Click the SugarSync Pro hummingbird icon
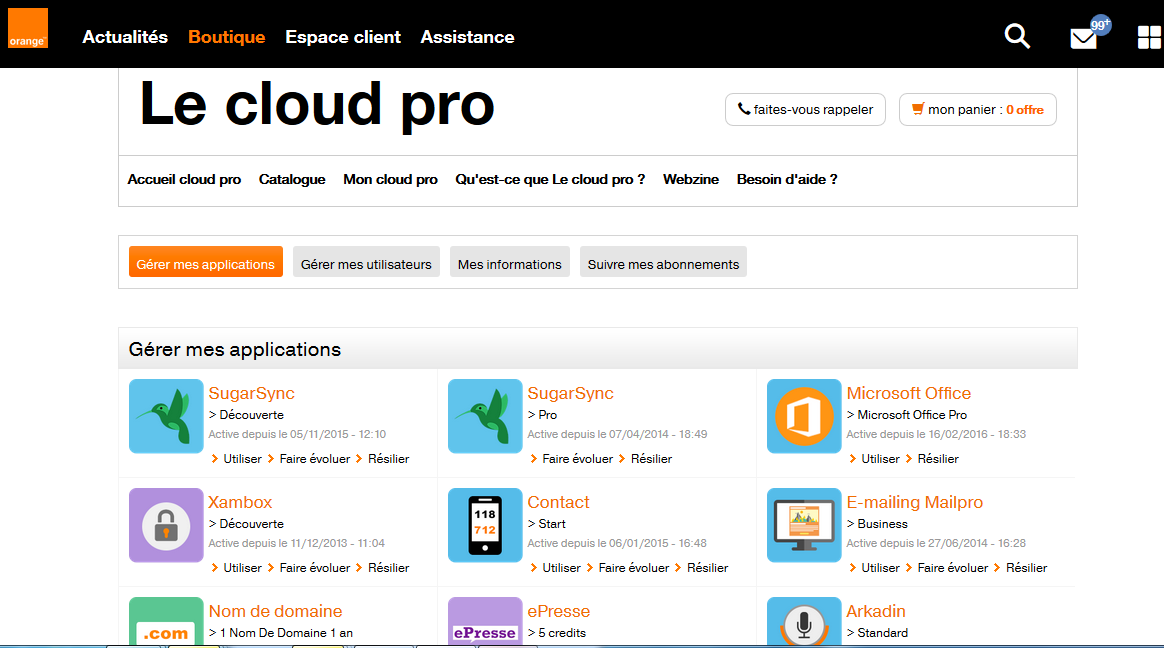Viewport: 1164px width, 648px height. pos(485,416)
